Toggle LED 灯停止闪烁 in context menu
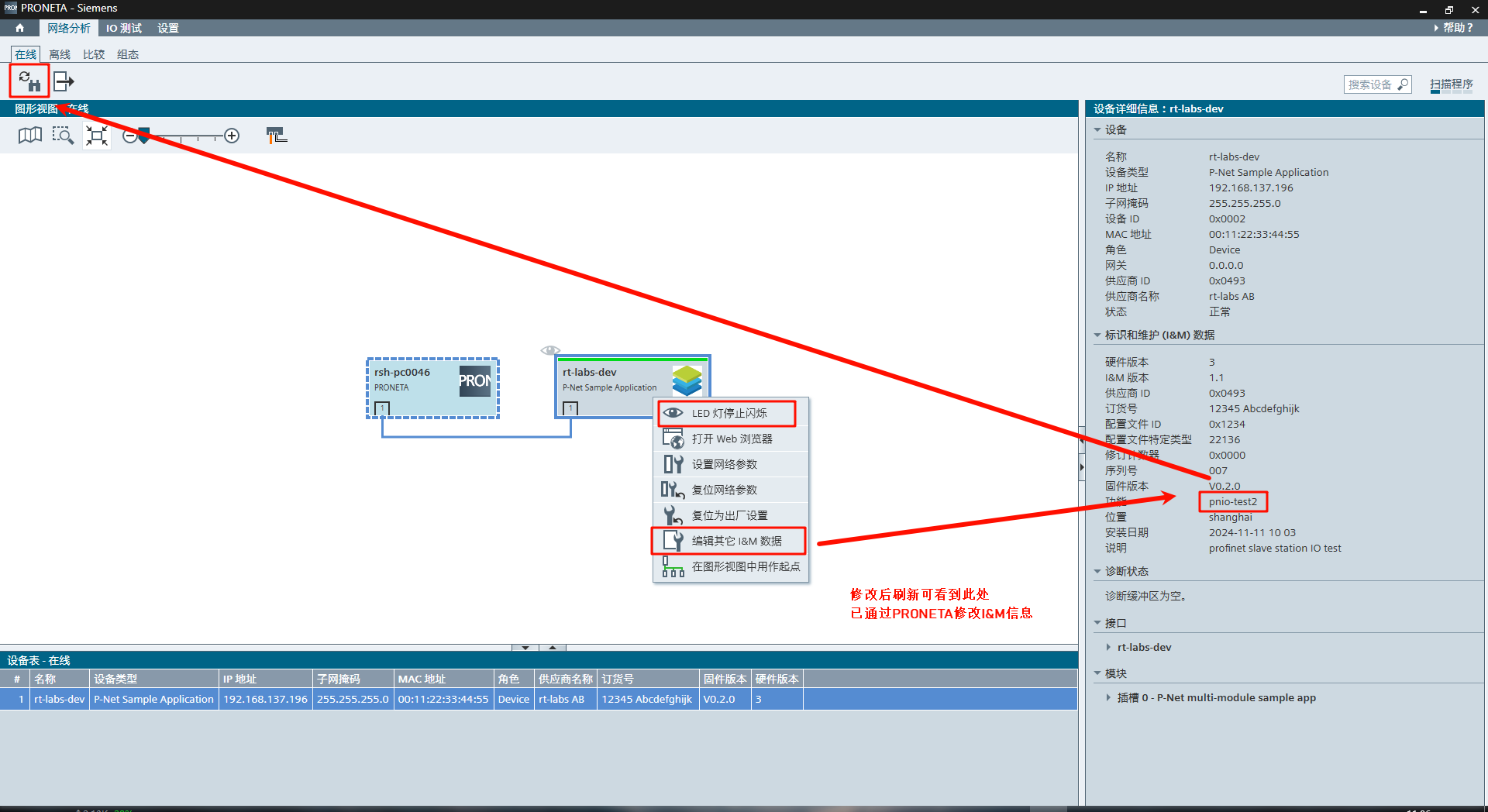This screenshot has height=812, width=1488. [x=728, y=414]
